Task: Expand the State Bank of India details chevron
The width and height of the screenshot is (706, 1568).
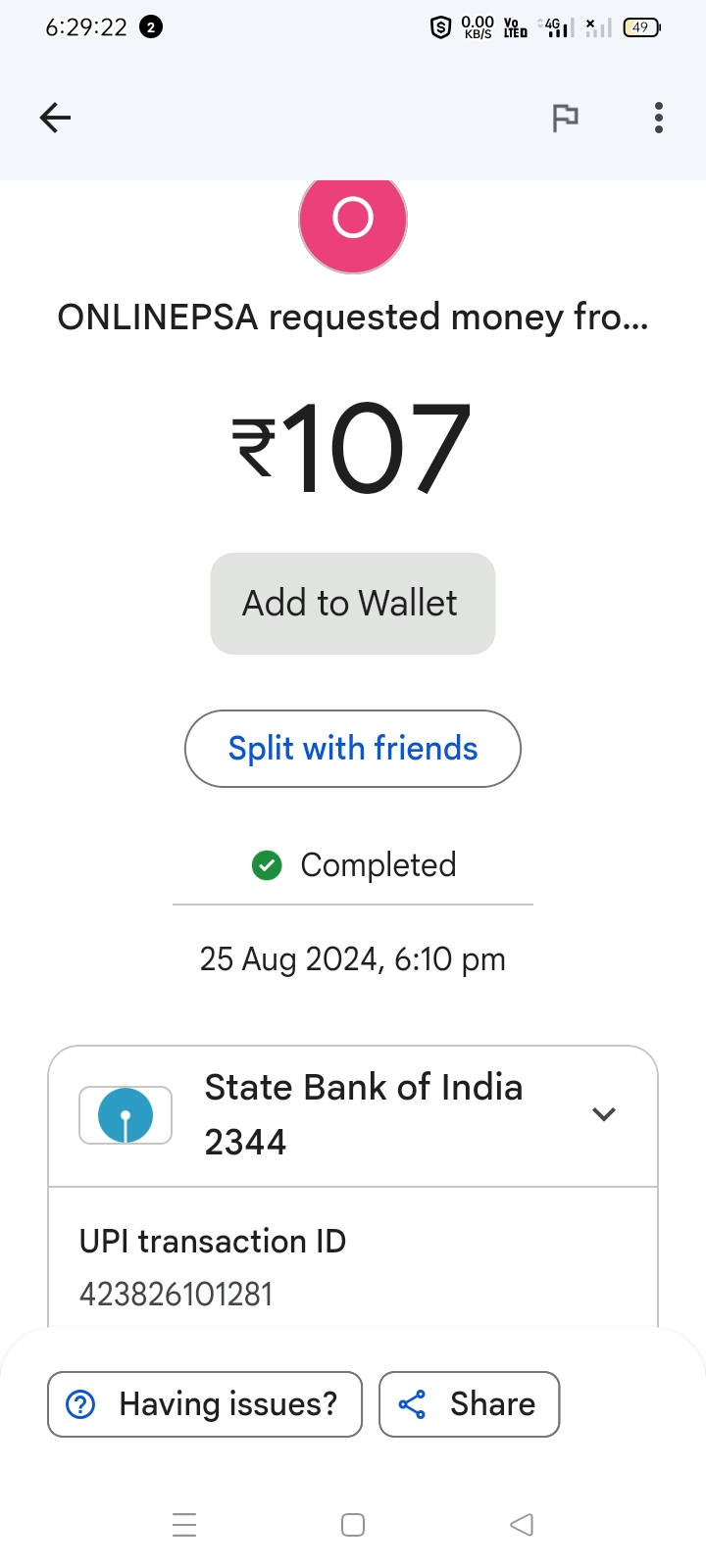Action: tap(604, 1114)
